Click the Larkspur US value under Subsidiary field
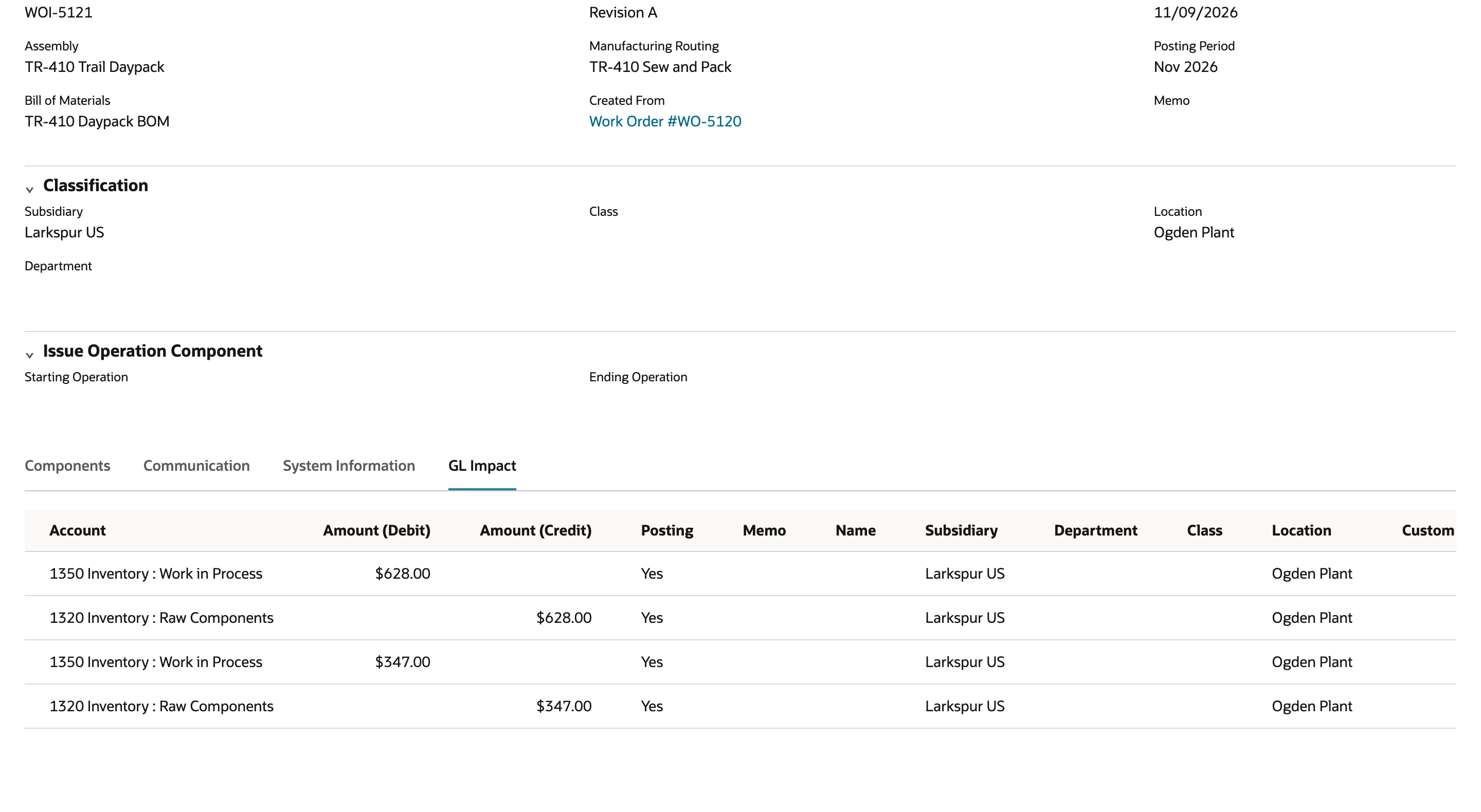 64,232
